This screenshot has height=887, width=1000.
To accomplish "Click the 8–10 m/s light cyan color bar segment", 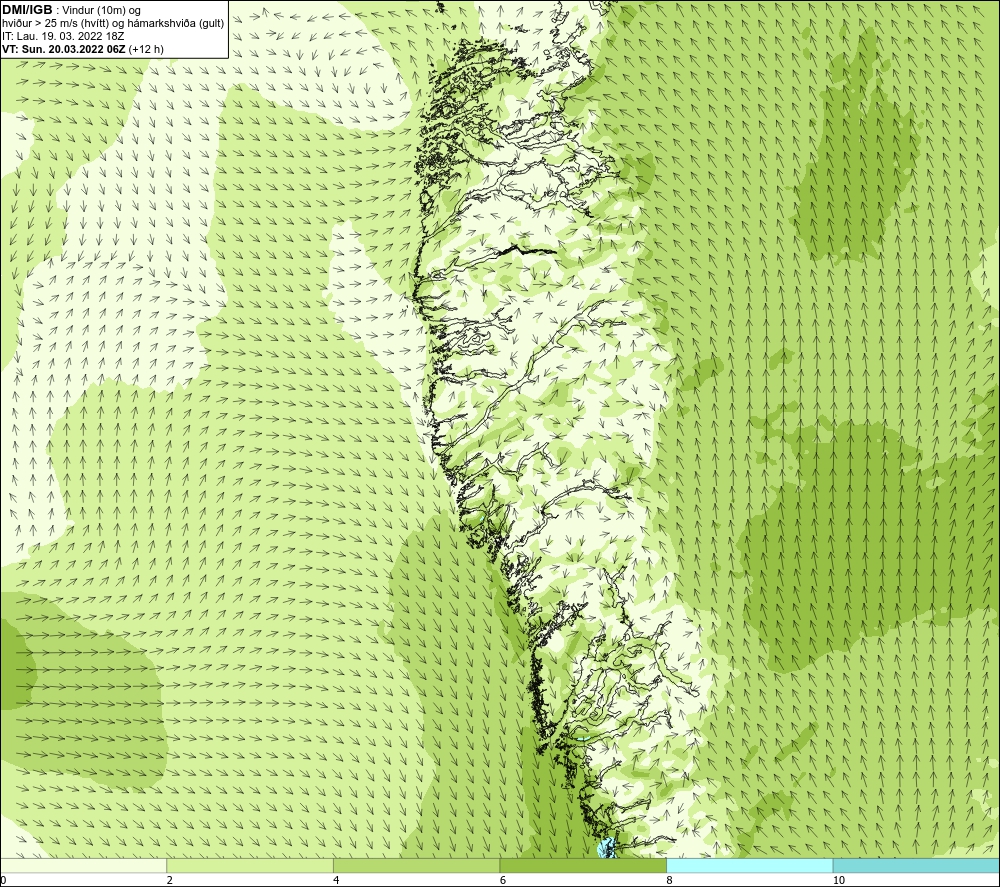I will click(x=749, y=865).
